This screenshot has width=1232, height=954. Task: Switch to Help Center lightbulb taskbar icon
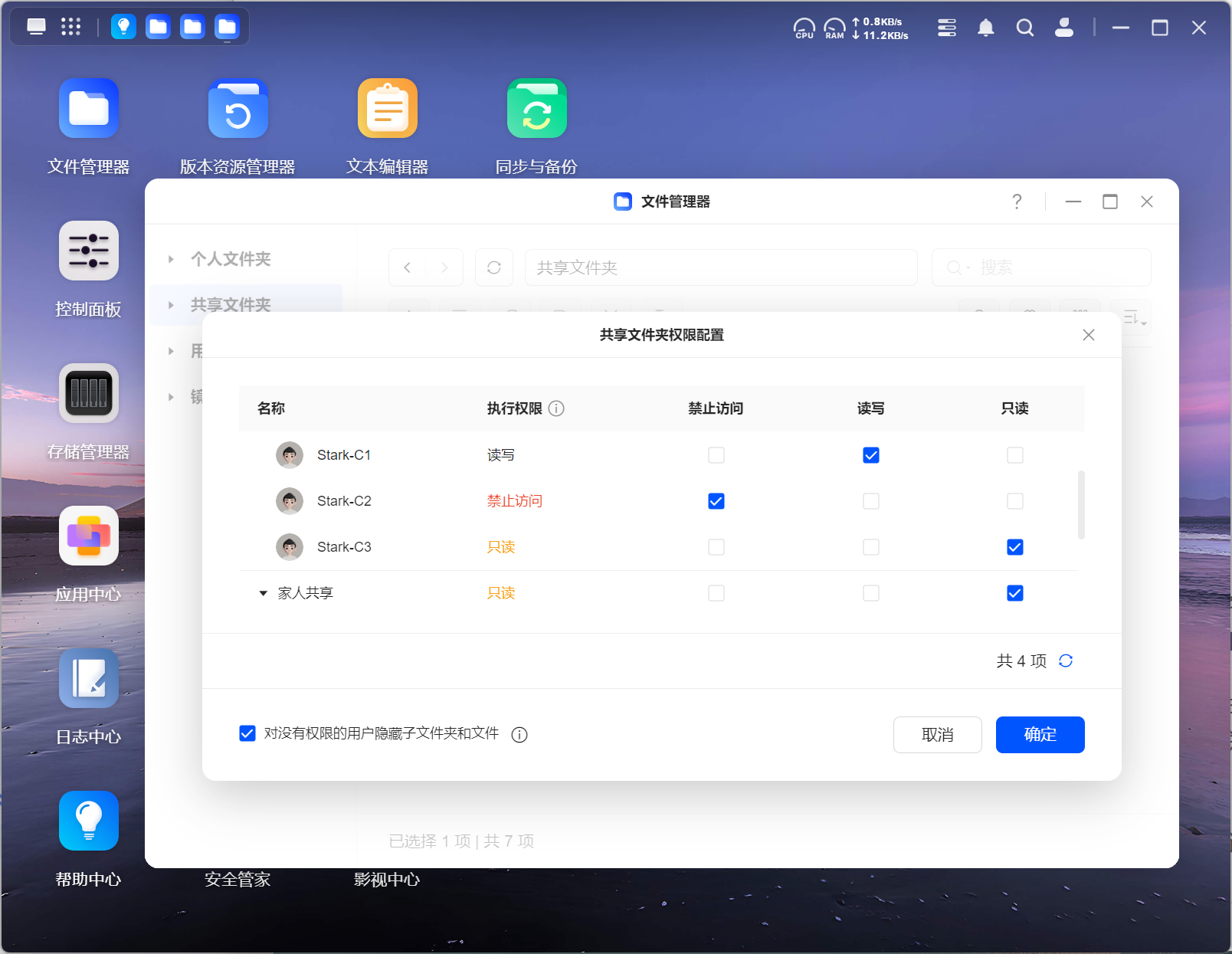123,27
